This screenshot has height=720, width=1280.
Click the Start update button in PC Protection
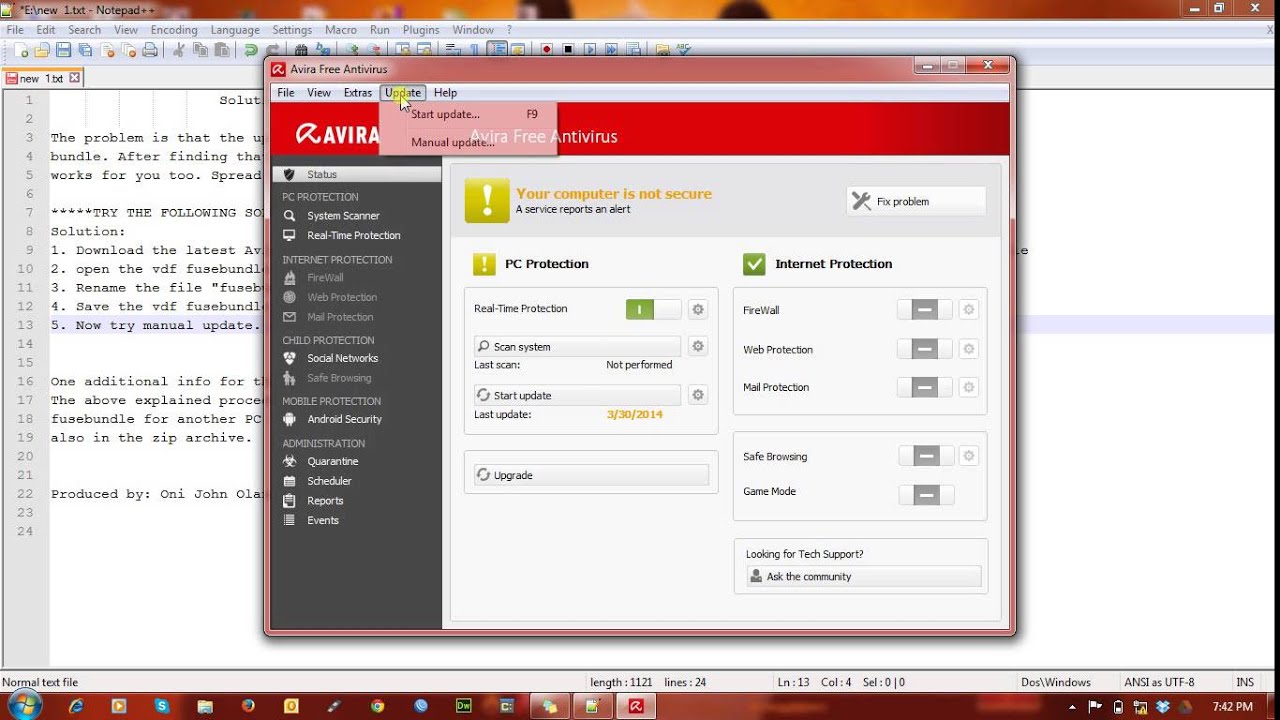tap(577, 395)
